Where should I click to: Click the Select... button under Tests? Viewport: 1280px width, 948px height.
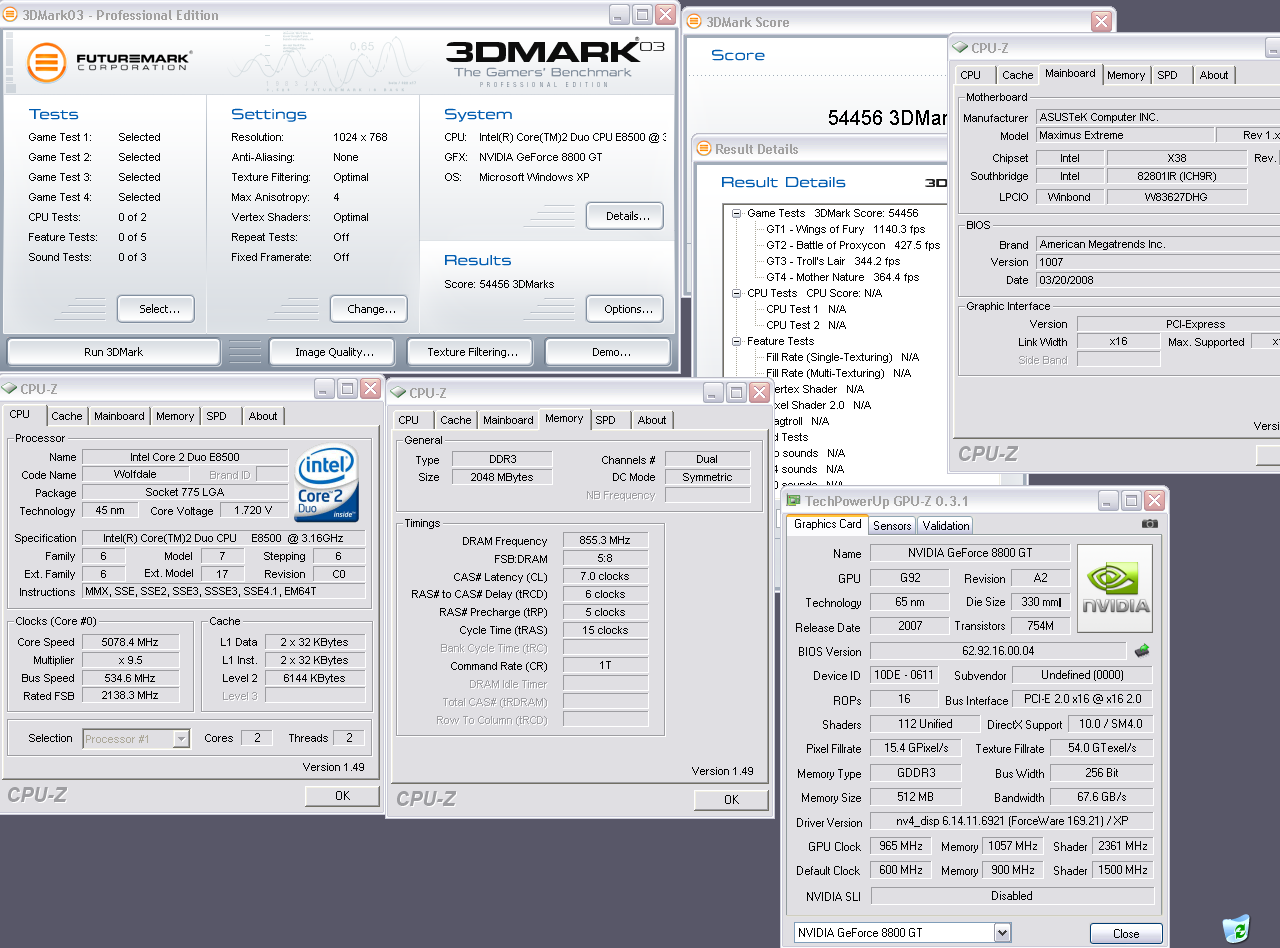tap(155, 309)
